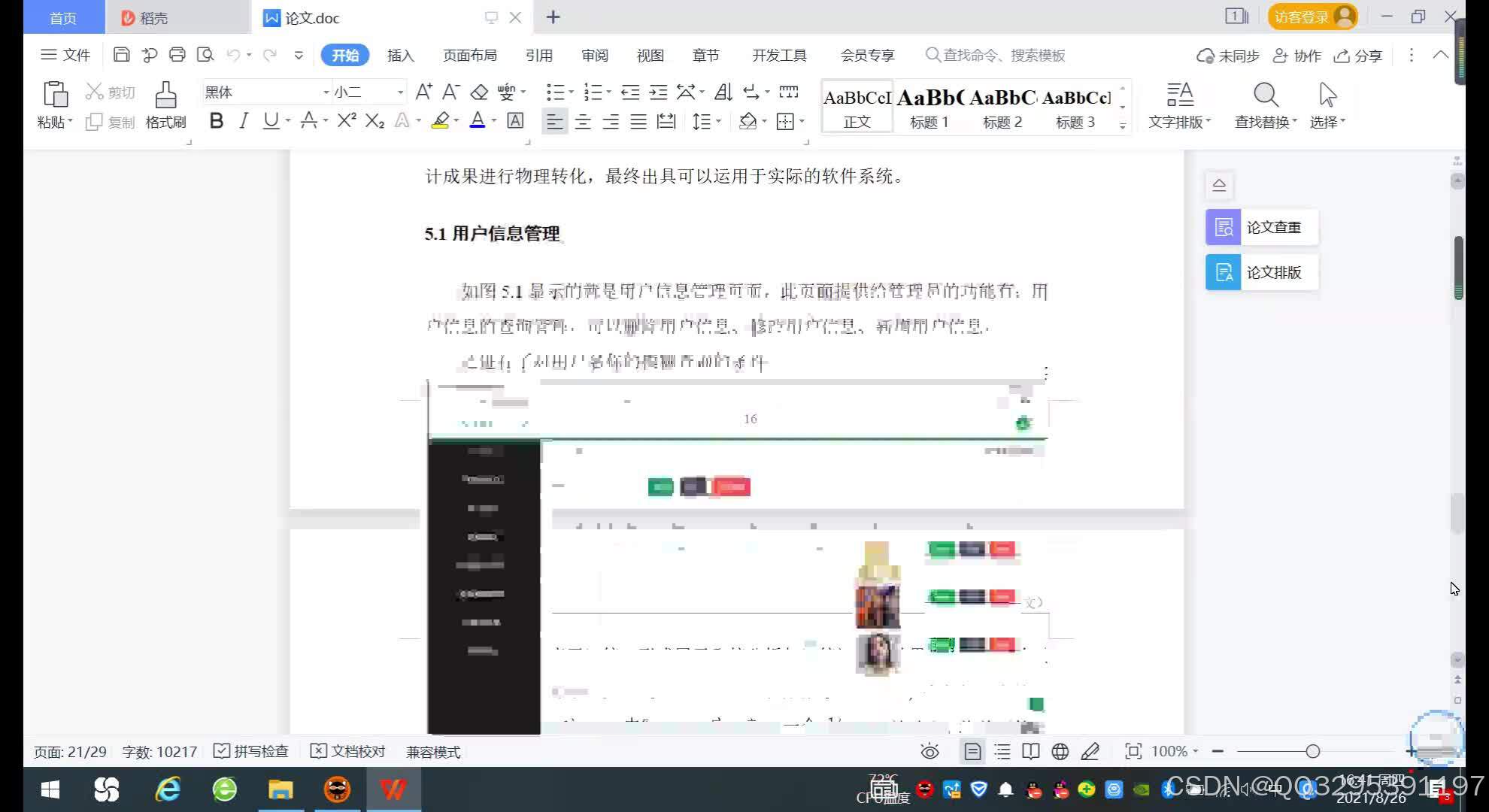Increase indent icon

tap(658, 92)
